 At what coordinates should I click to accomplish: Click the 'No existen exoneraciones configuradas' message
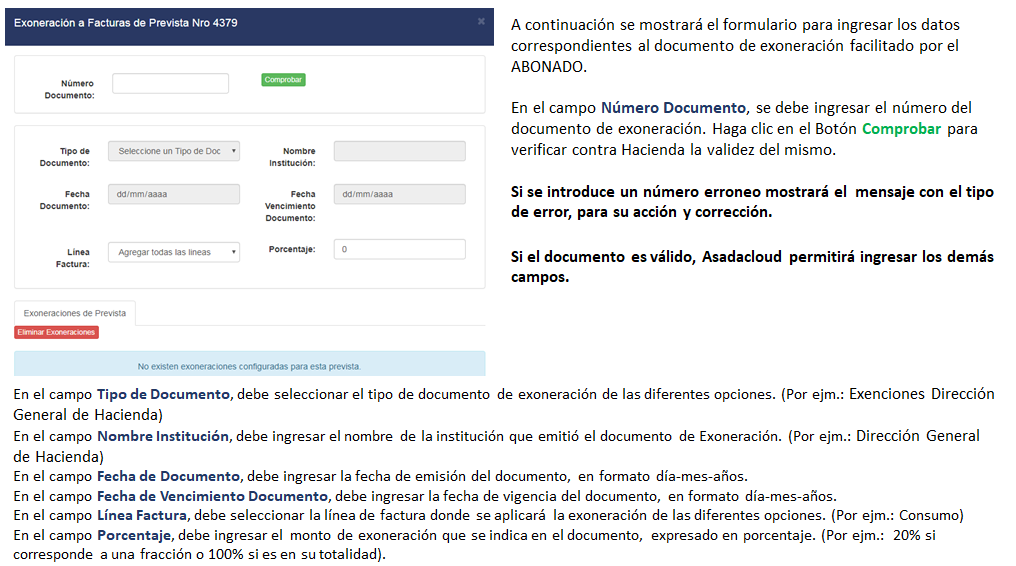249,366
